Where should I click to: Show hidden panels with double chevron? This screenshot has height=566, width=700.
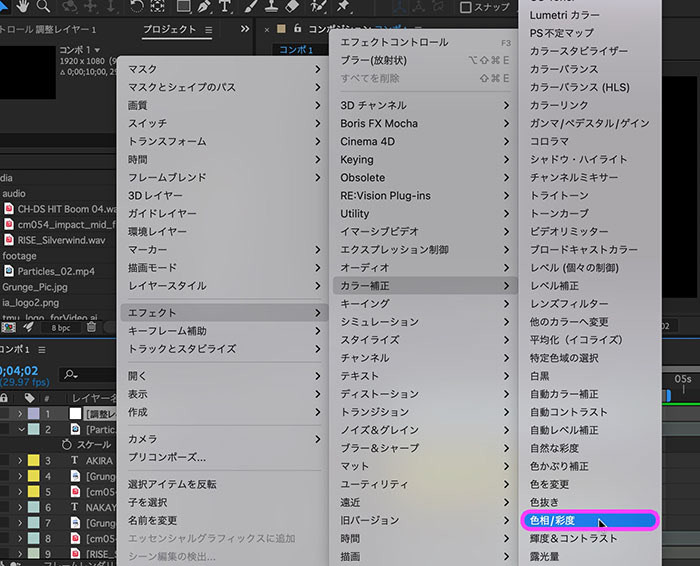click(x=245, y=29)
